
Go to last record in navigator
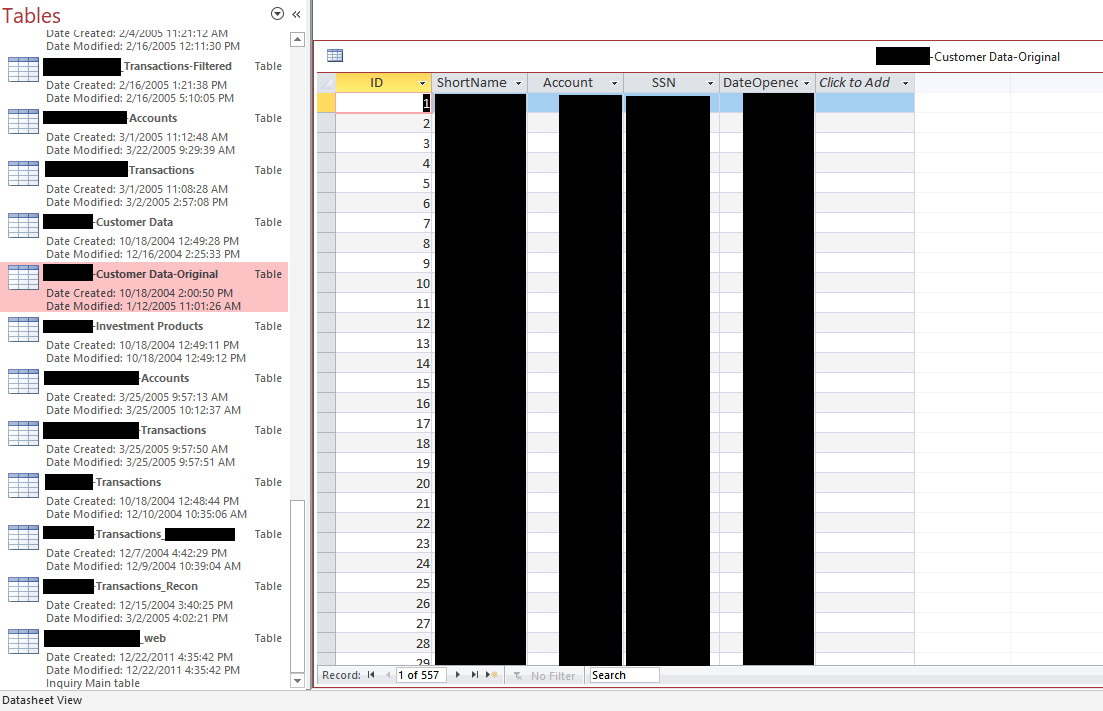pos(475,675)
